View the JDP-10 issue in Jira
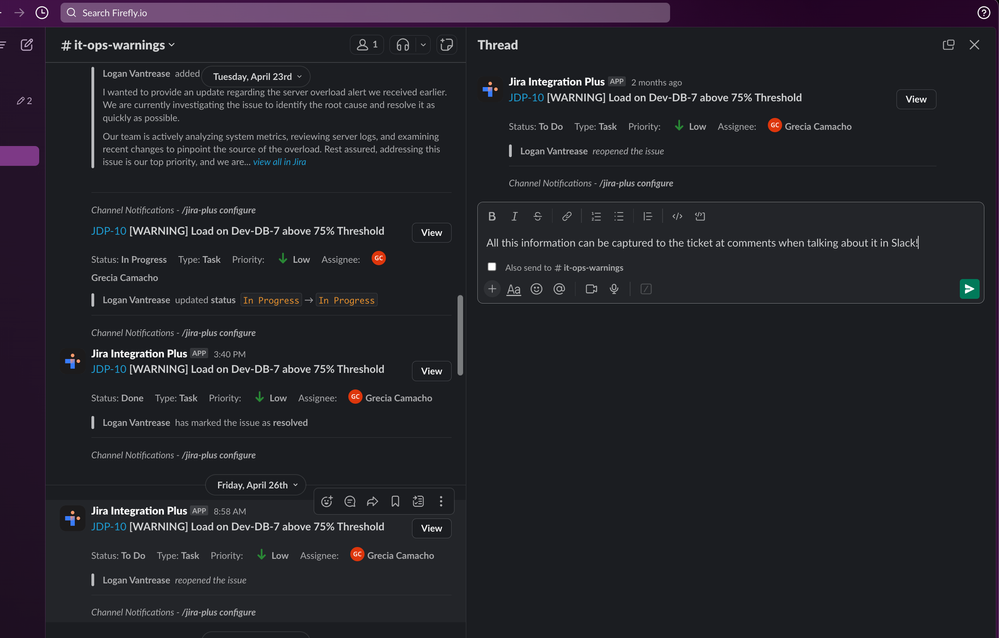 [915, 99]
